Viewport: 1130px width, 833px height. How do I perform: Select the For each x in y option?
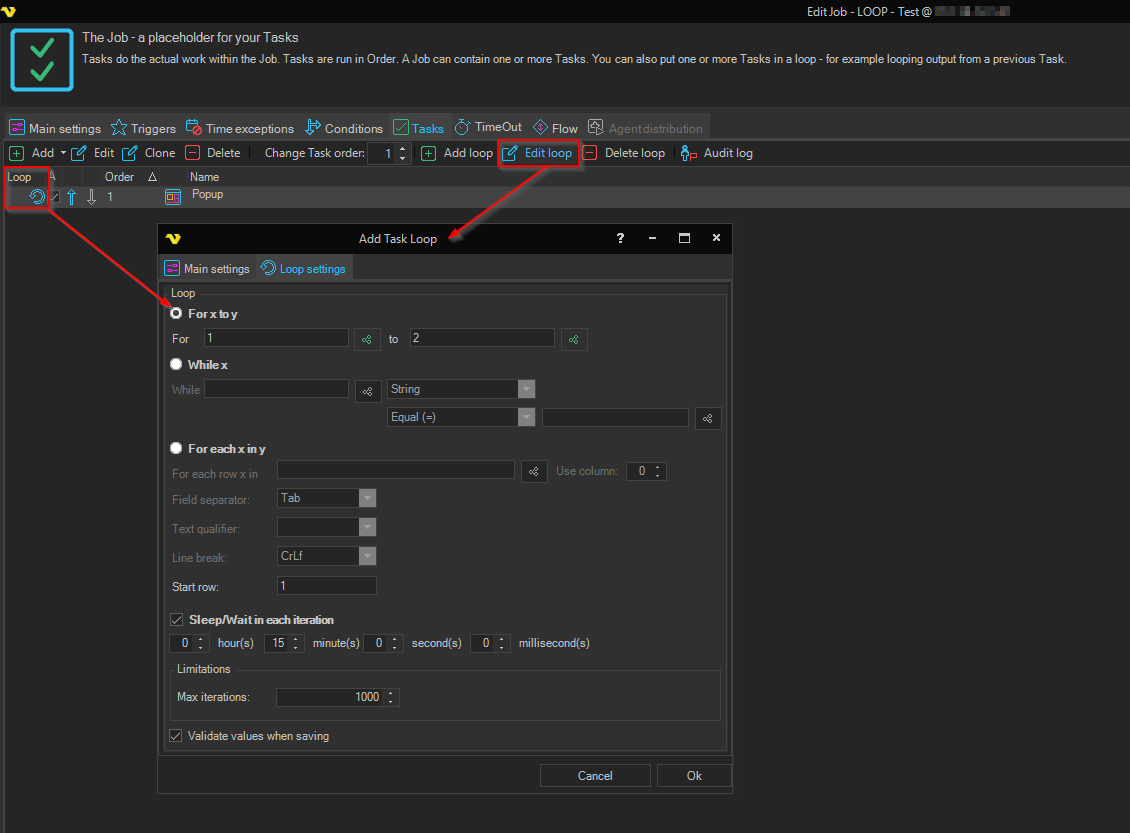[x=177, y=449]
